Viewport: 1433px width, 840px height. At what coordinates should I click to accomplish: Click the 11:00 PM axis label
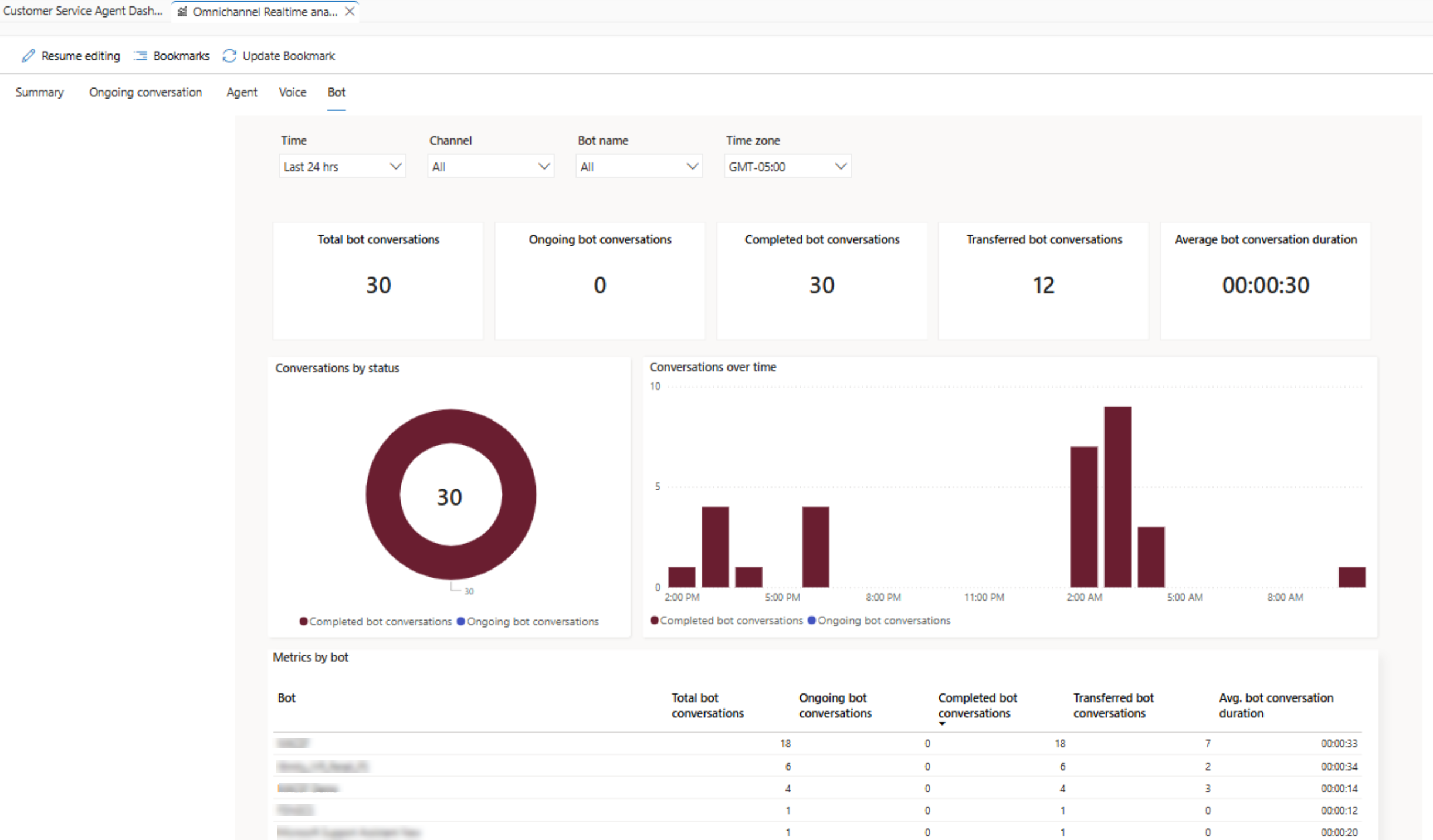point(984,597)
